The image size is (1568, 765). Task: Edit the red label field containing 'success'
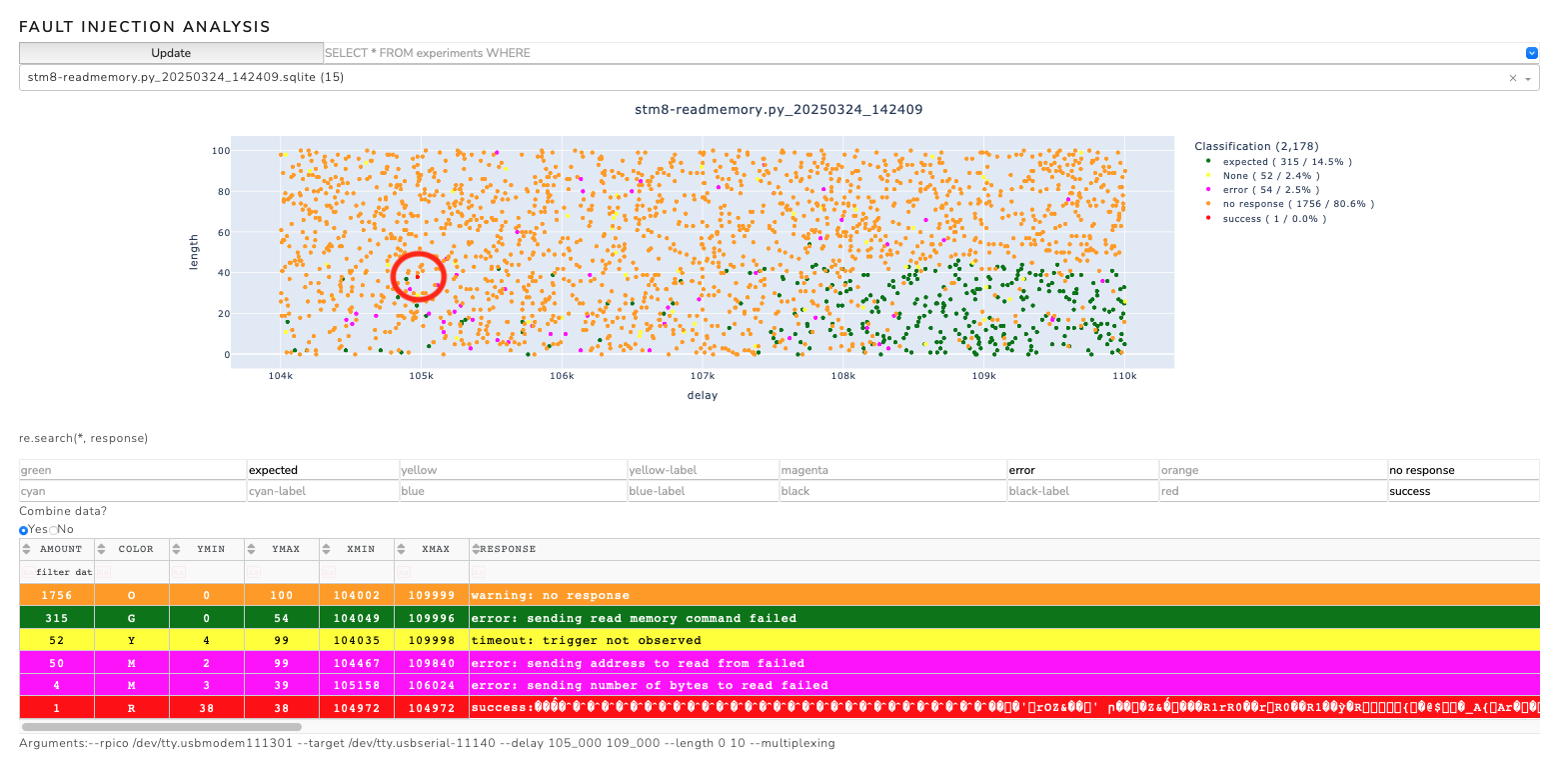tap(1463, 491)
